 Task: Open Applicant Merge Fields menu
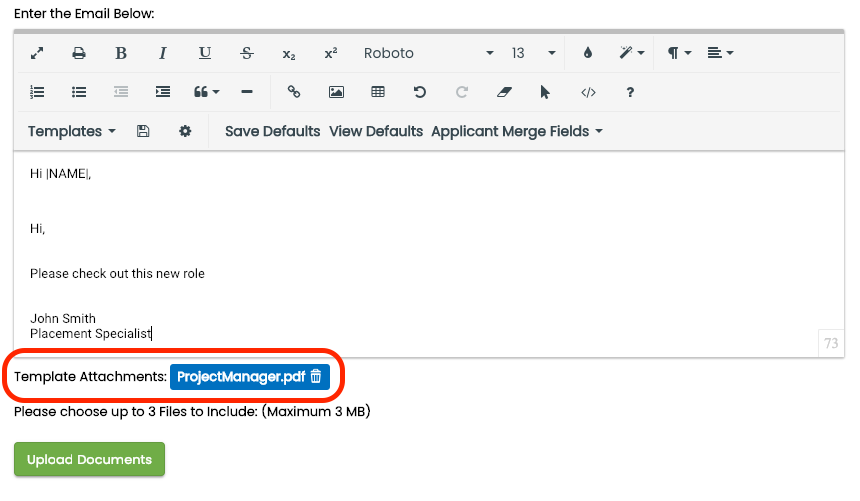(x=517, y=131)
